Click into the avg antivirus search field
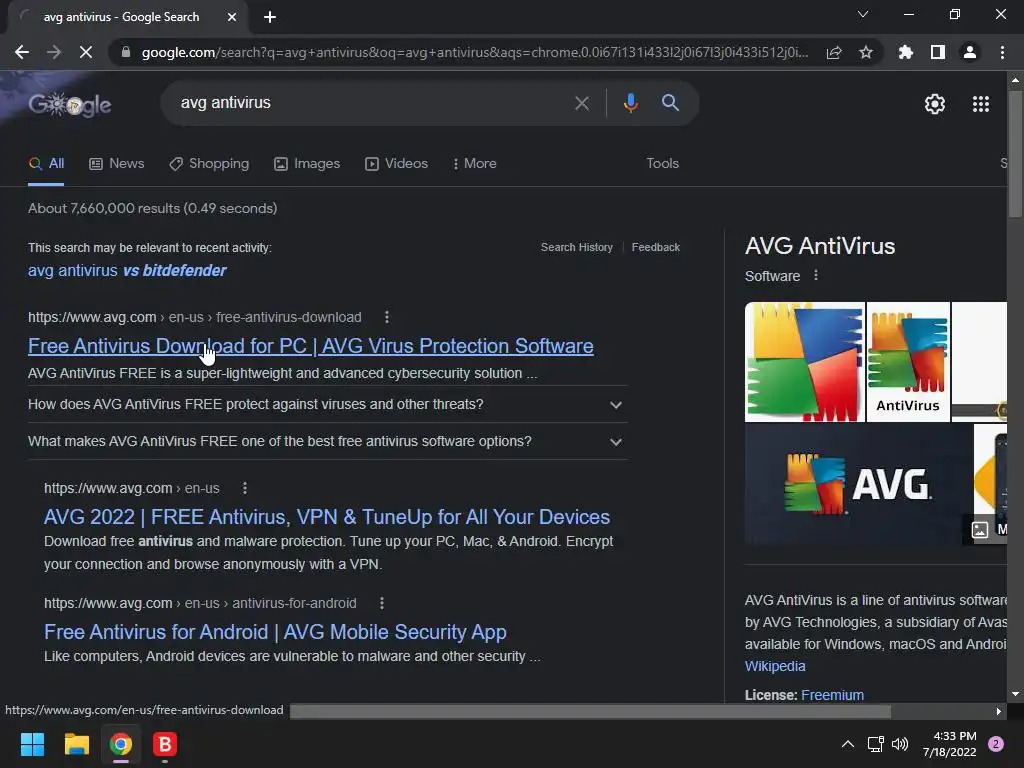 pyautogui.click(x=369, y=103)
